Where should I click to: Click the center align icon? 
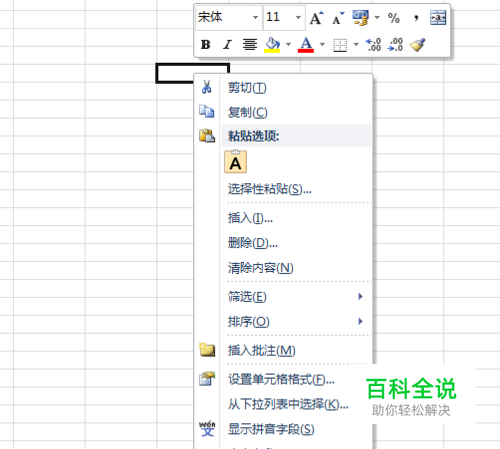(250, 44)
